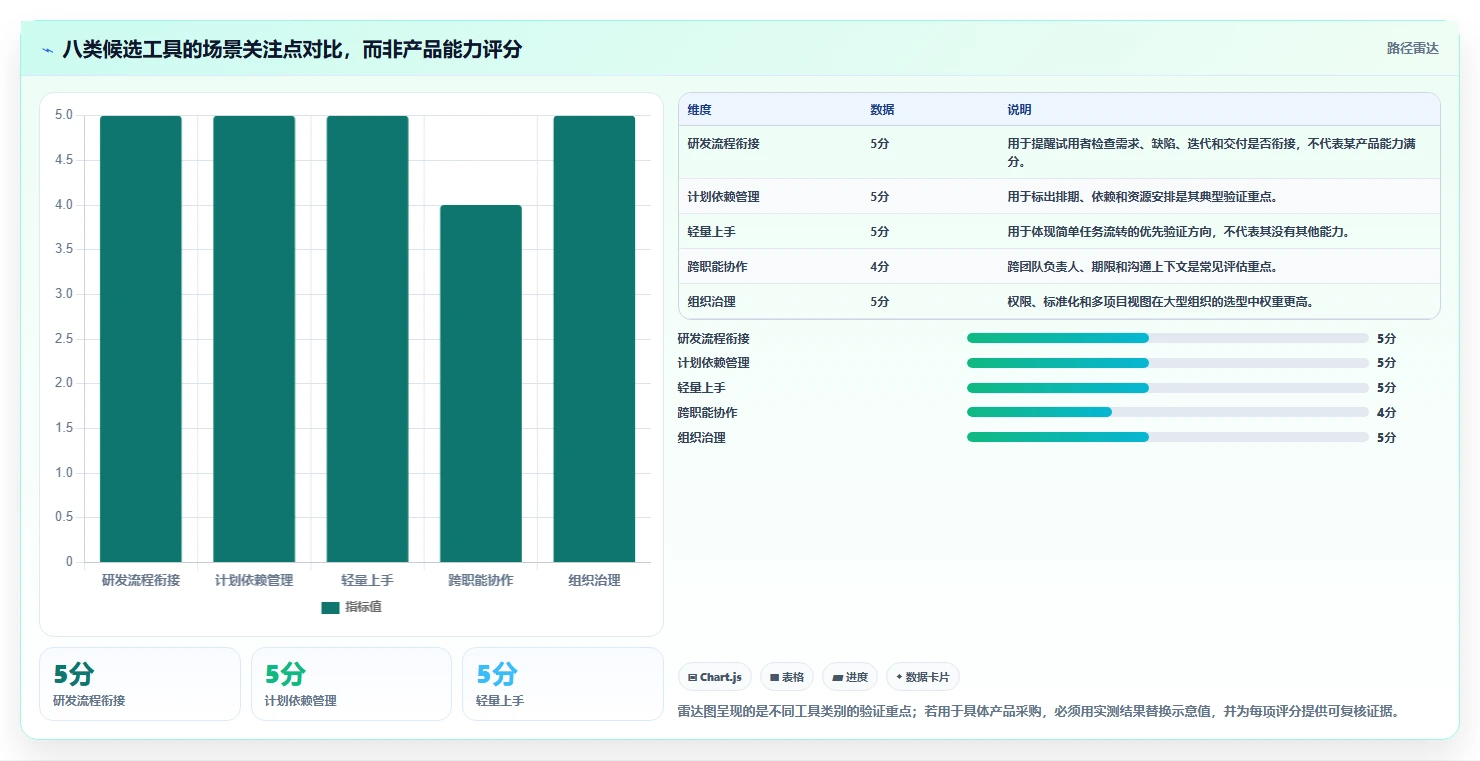Click the 组织治理 progress bar
Image resolution: width=1480 pixels, height=761 pixels.
coord(1167,437)
